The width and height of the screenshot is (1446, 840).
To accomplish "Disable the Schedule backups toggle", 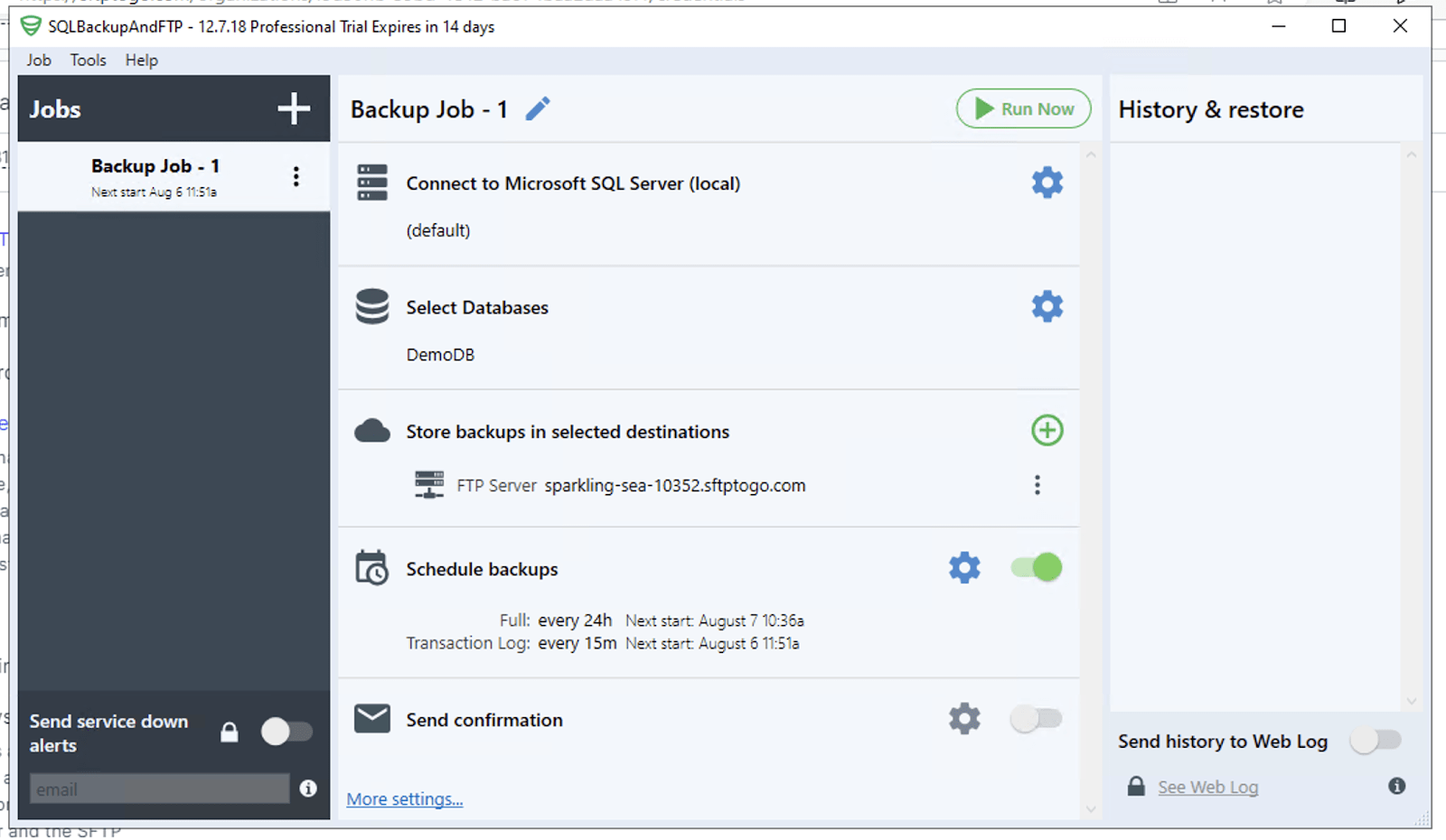I will coord(1035,567).
